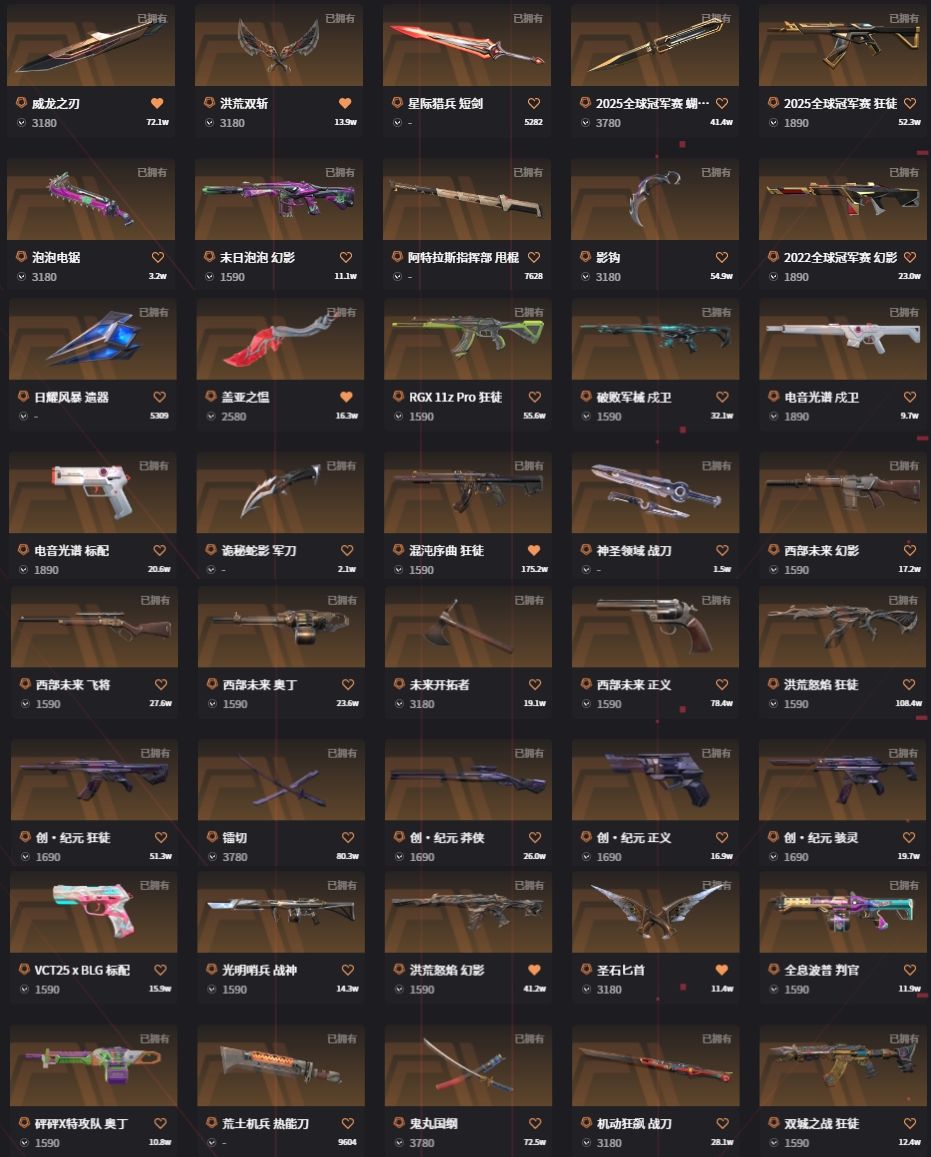Screen dimensions: 931x1157
Task: Click heart icon for 鬼丸国纲
Action: coord(535,1124)
